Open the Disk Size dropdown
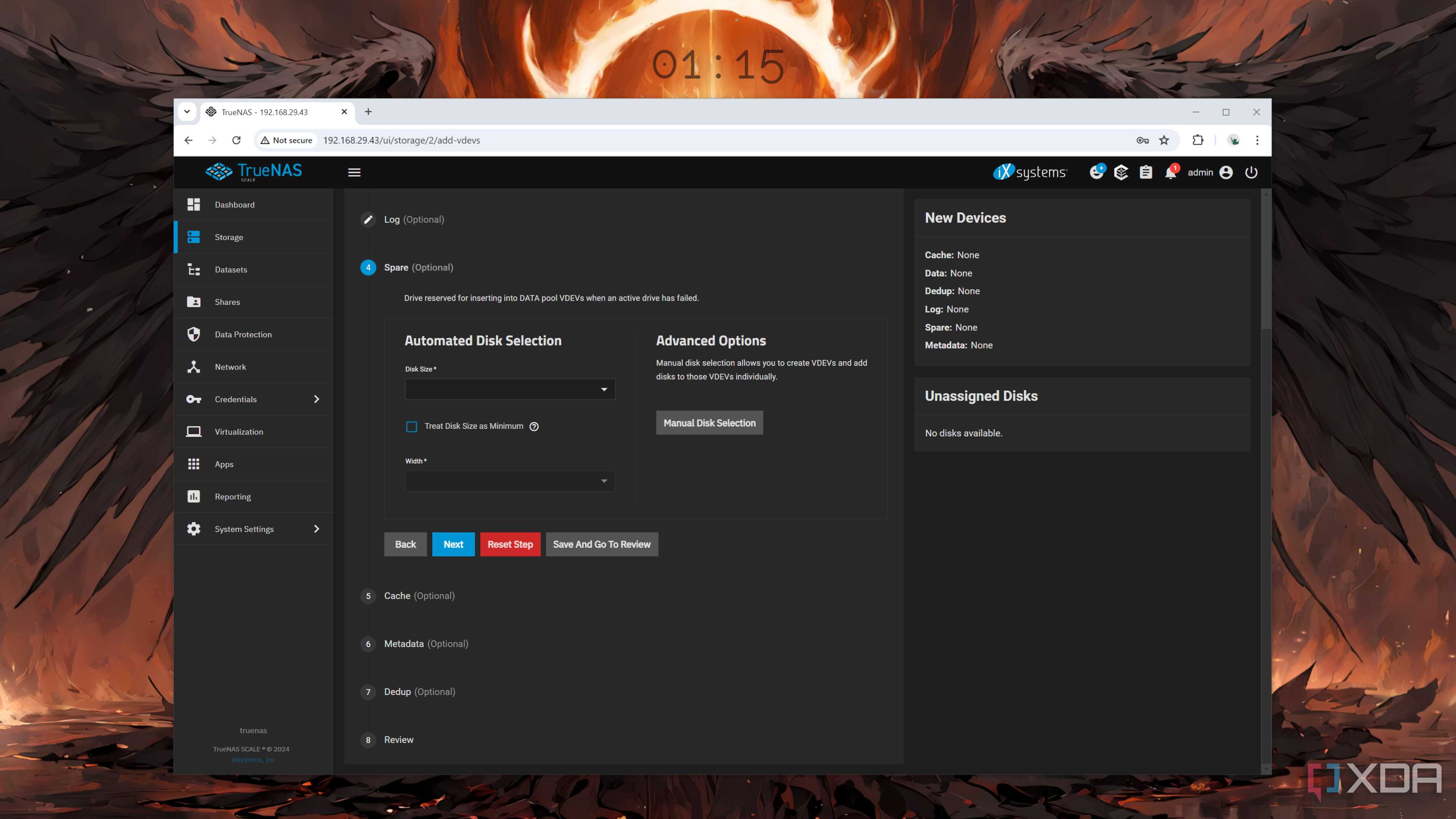The image size is (1456, 819). pos(510,389)
